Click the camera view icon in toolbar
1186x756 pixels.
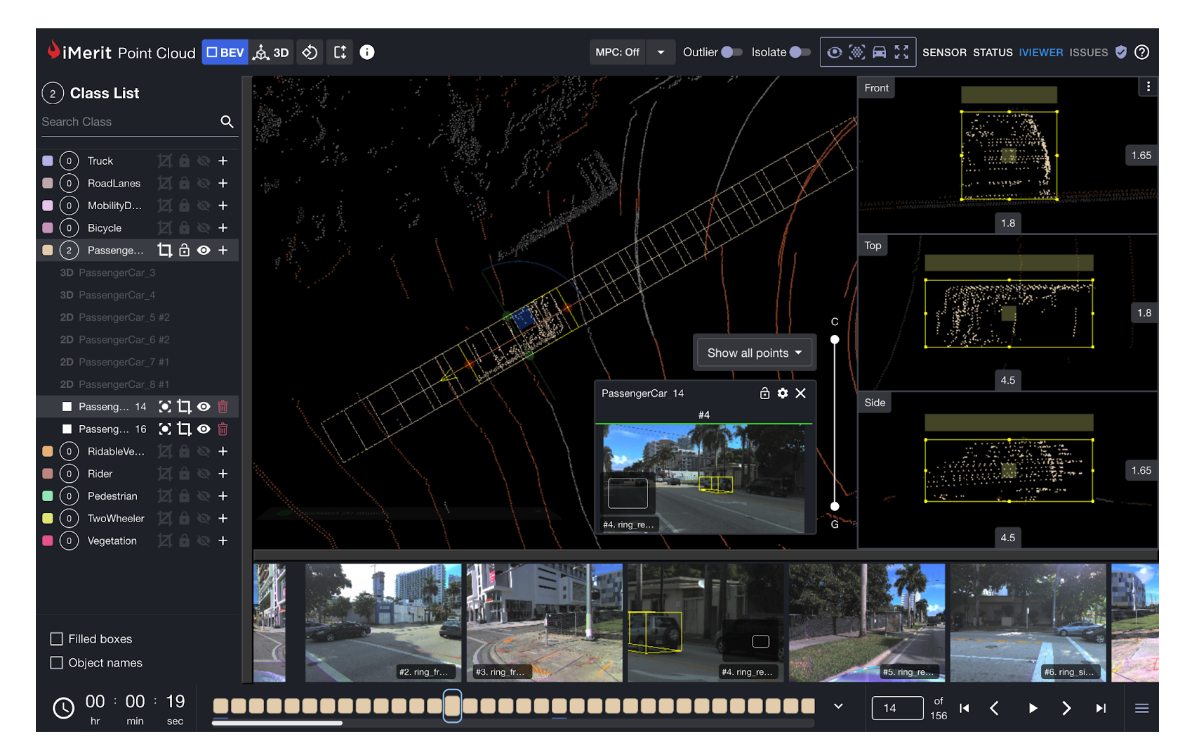coord(878,52)
